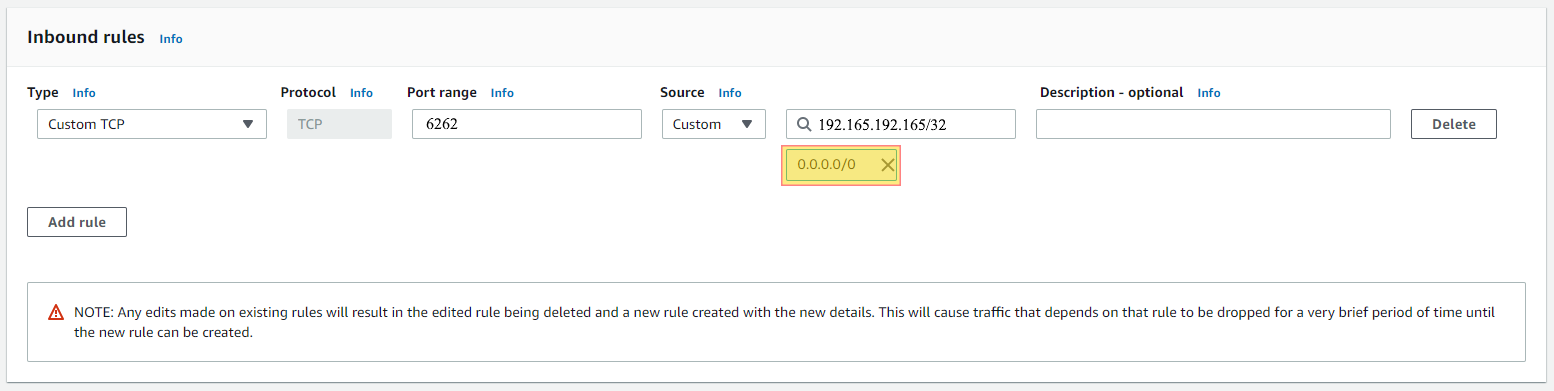
Task: Open Info link next to Protocol label
Action: pyautogui.click(x=361, y=93)
